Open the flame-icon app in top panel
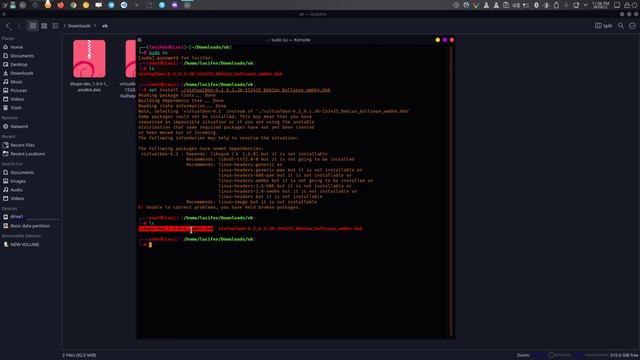 click(x=48, y=5)
